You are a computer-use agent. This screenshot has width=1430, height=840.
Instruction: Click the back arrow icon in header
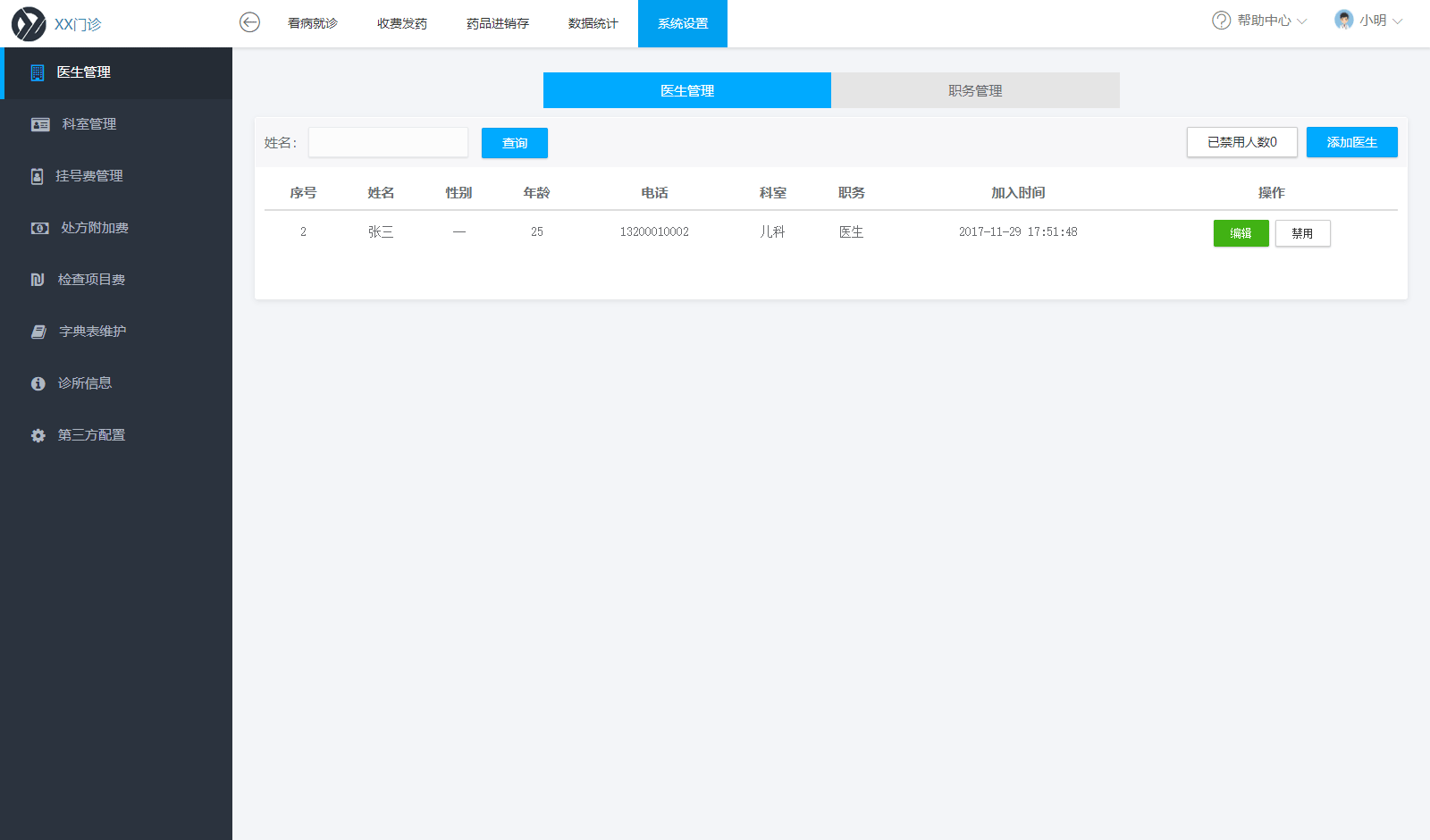click(249, 22)
